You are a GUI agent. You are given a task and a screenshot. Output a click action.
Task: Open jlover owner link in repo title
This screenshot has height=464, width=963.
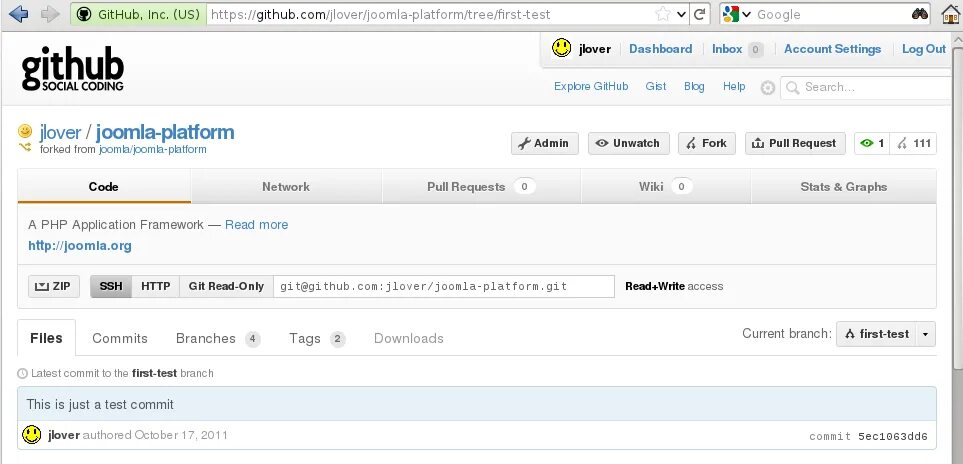pyautogui.click(x=60, y=132)
